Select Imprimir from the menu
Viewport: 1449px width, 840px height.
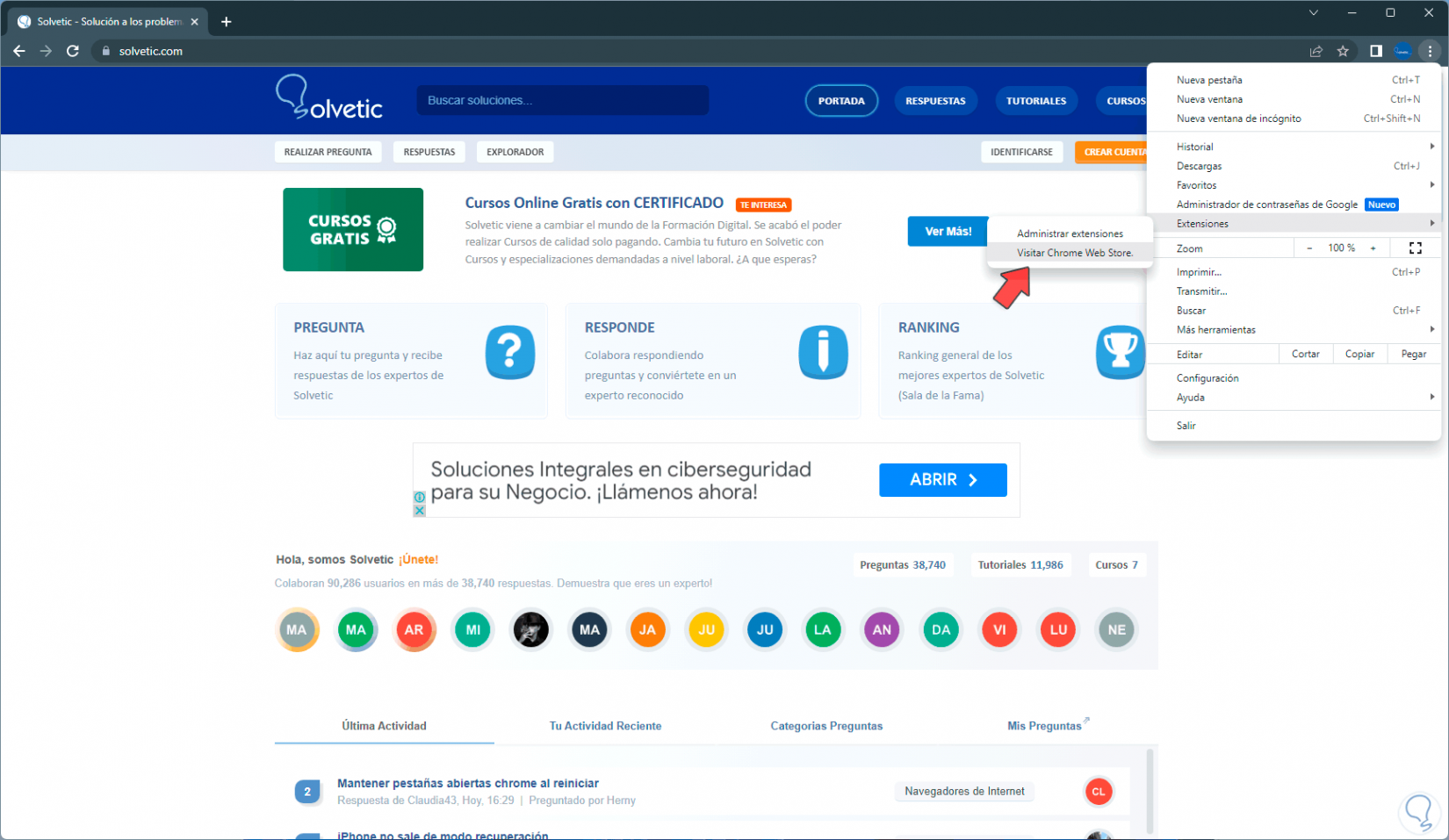click(1294, 272)
